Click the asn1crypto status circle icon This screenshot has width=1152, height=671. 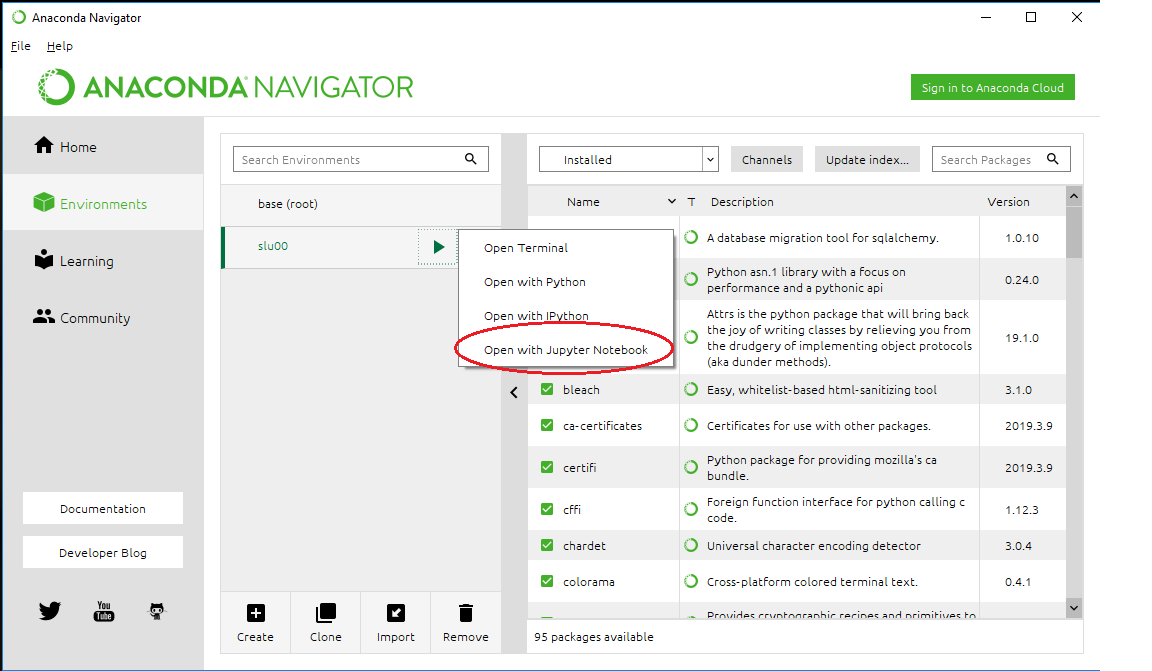[x=691, y=279]
